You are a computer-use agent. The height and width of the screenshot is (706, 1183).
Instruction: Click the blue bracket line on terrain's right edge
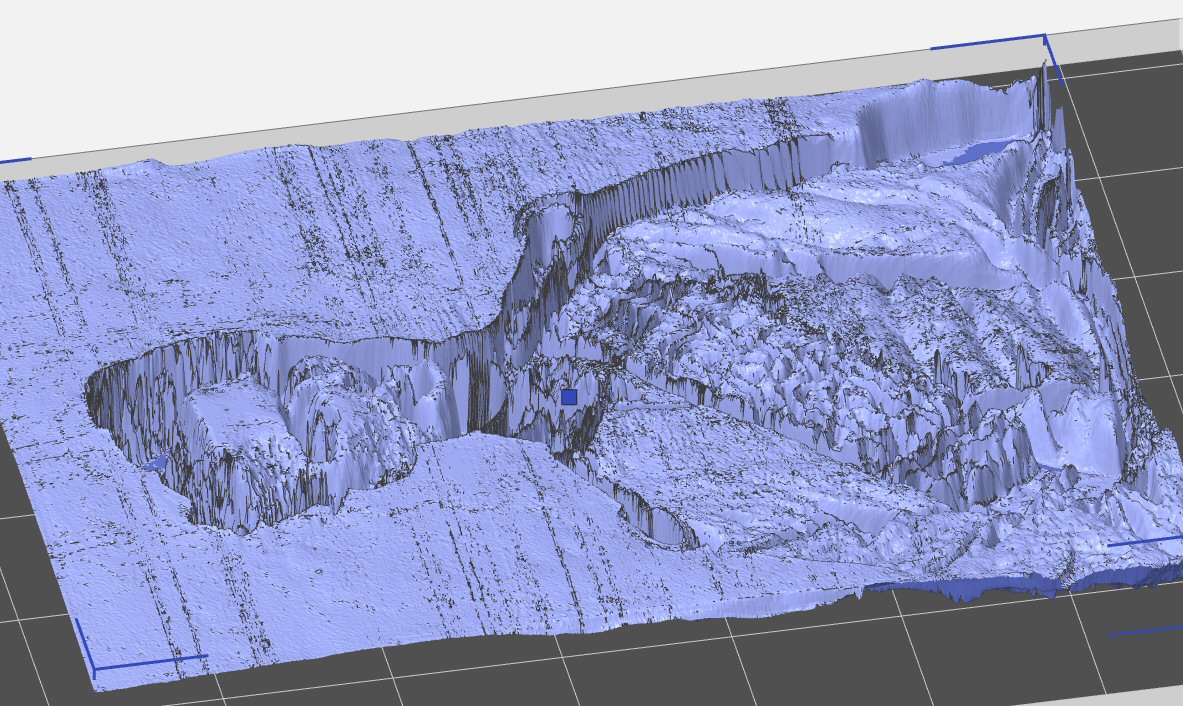(x=1146, y=542)
